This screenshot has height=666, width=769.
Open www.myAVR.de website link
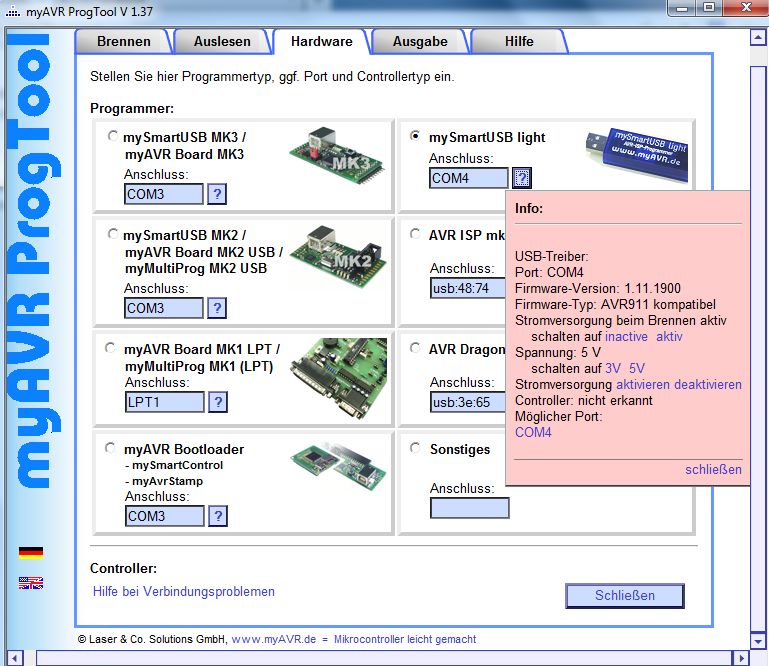click(274, 640)
